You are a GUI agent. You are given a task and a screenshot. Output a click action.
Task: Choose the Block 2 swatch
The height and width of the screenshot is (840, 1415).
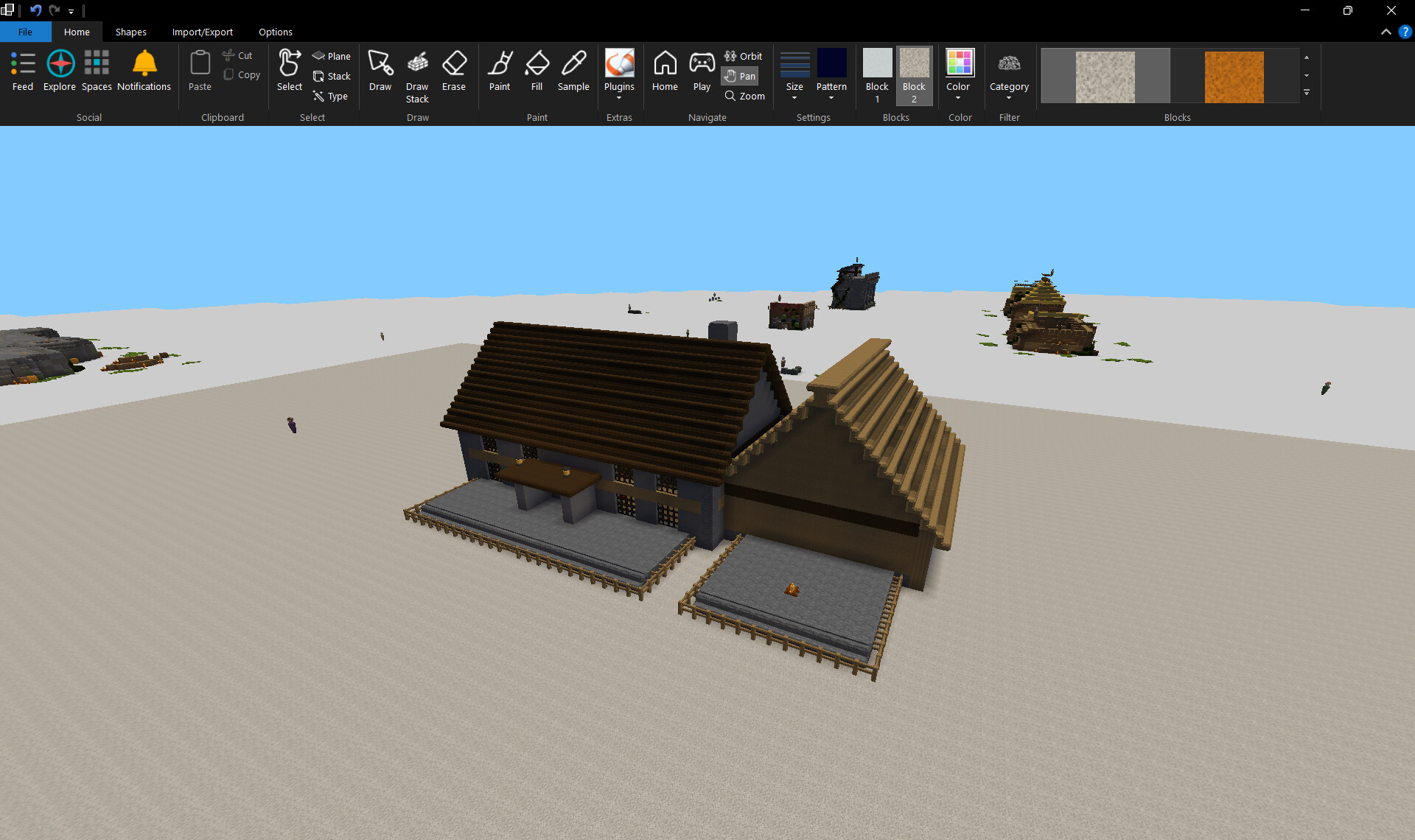pyautogui.click(x=914, y=77)
